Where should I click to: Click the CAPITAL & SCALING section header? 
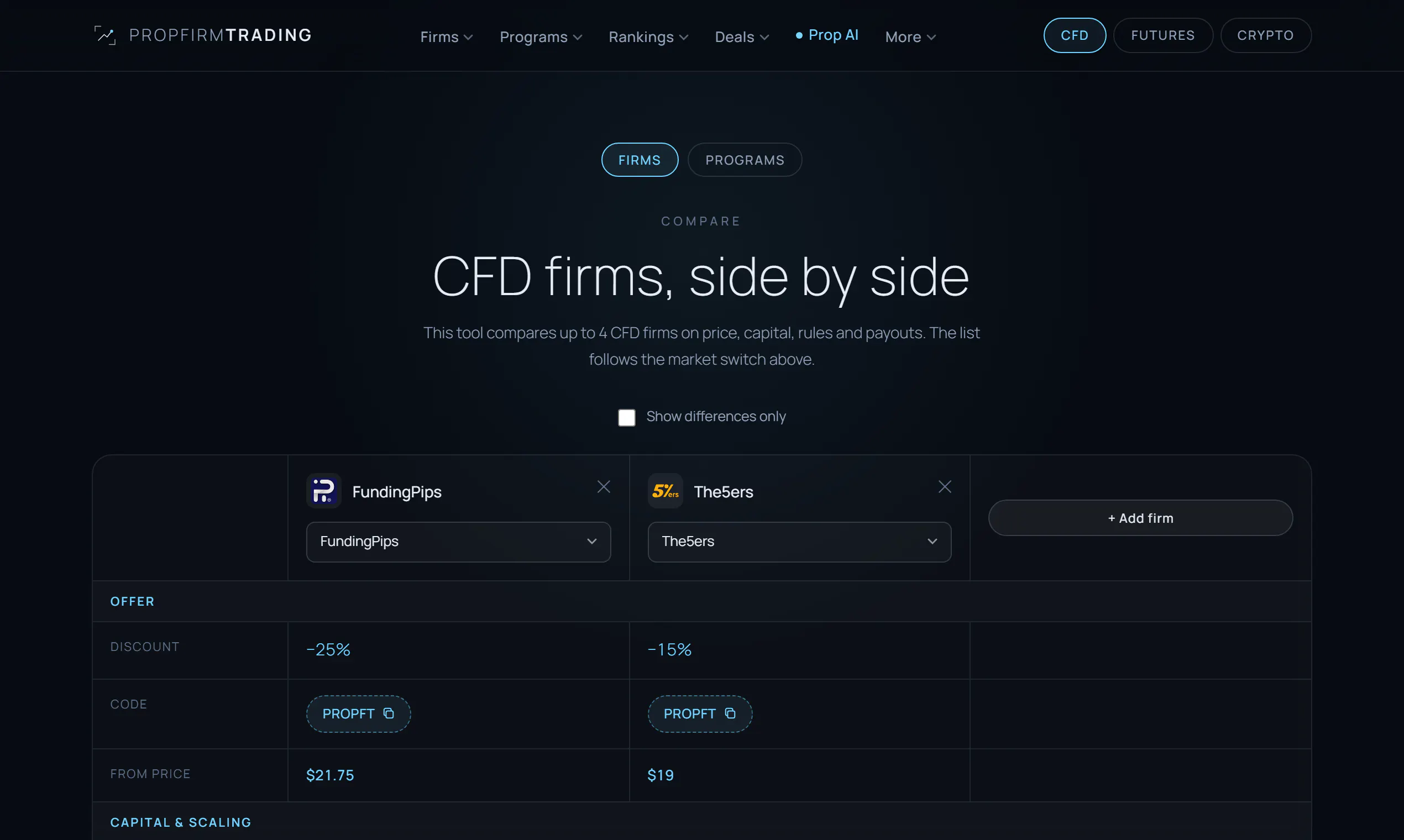click(181, 822)
